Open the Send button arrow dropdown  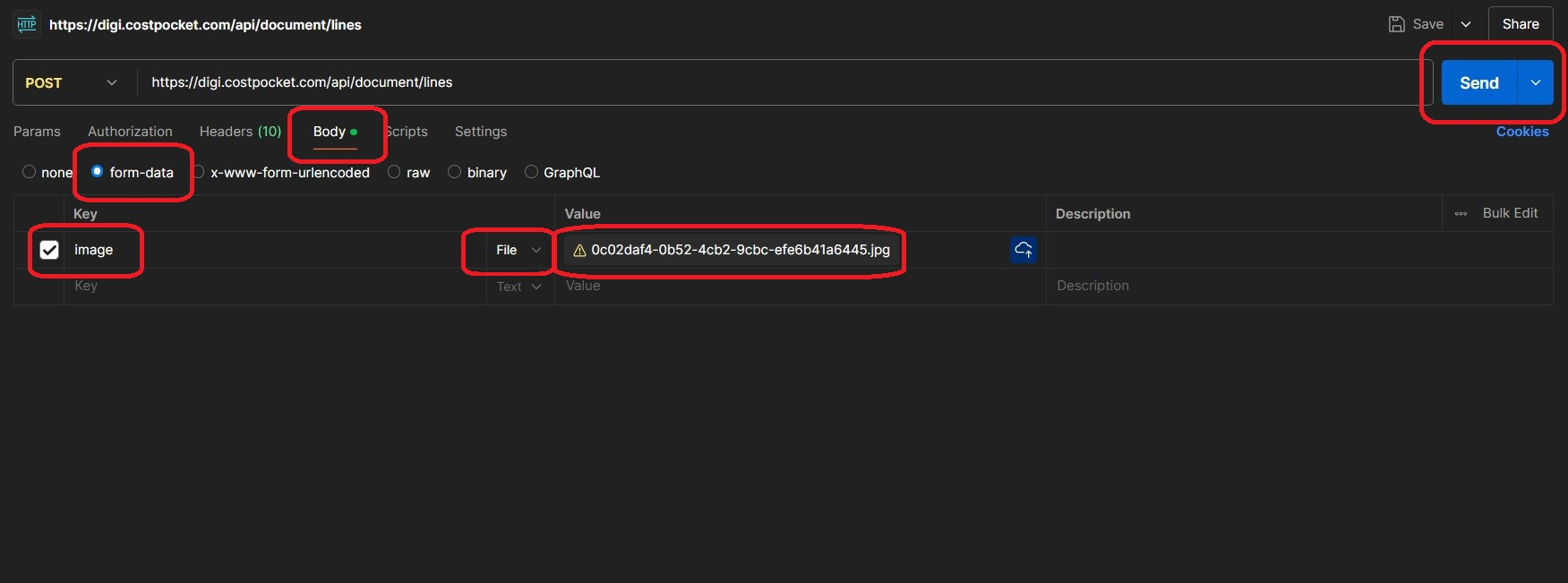[x=1535, y=82]
